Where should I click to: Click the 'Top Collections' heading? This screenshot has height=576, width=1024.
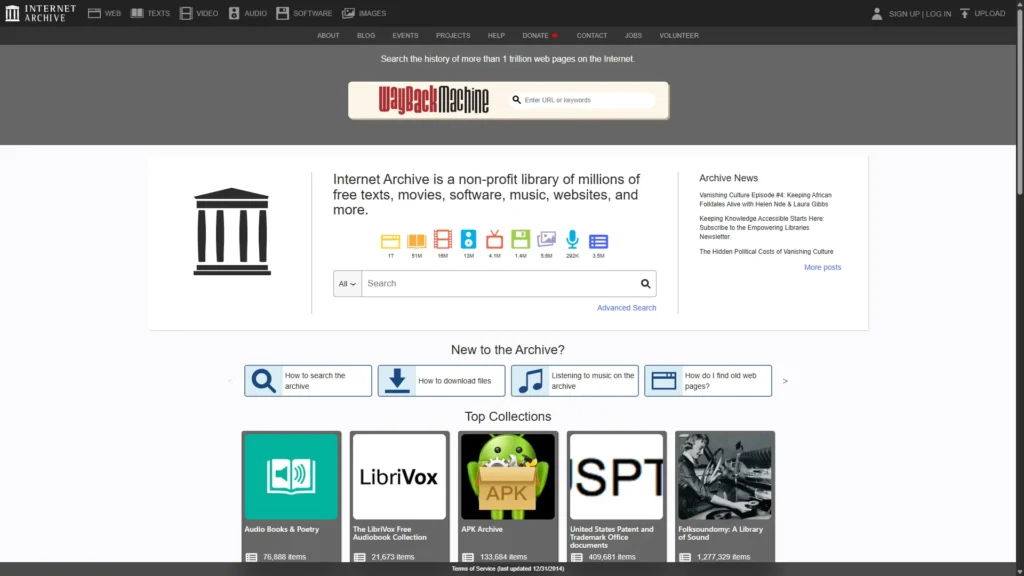(x=507, y=417)
